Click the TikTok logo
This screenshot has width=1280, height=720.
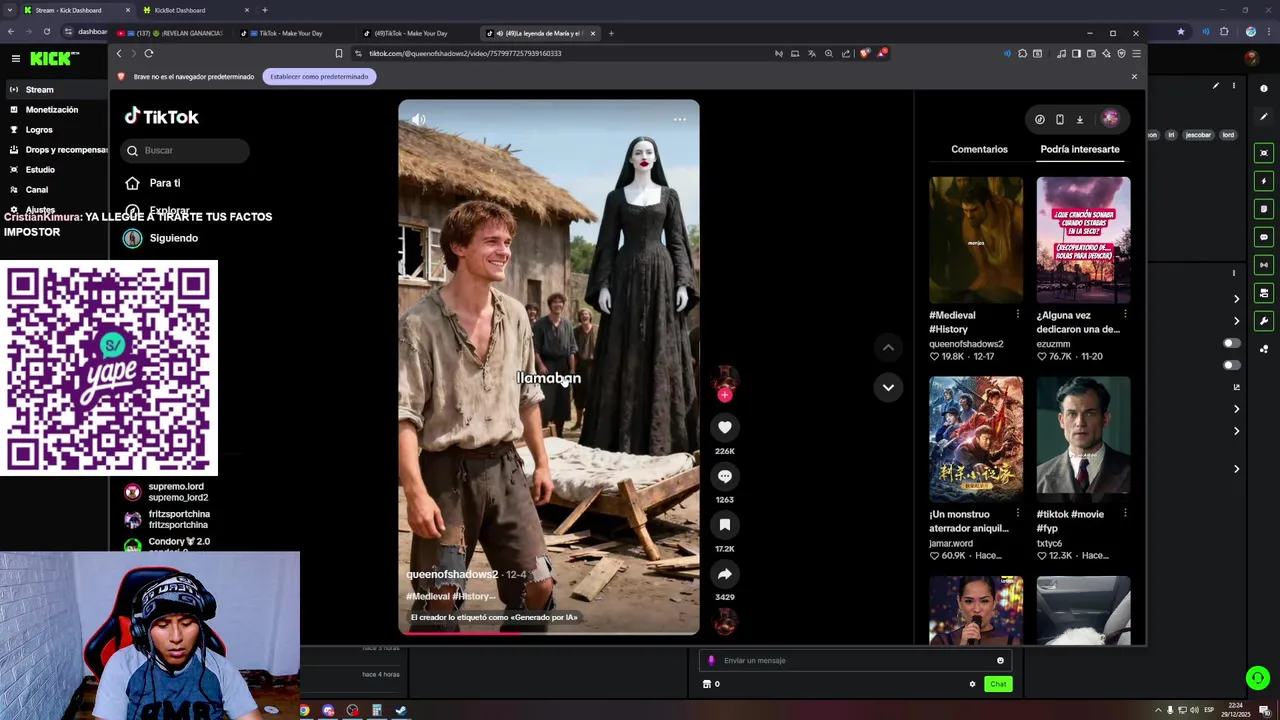[x=162, y=116]
